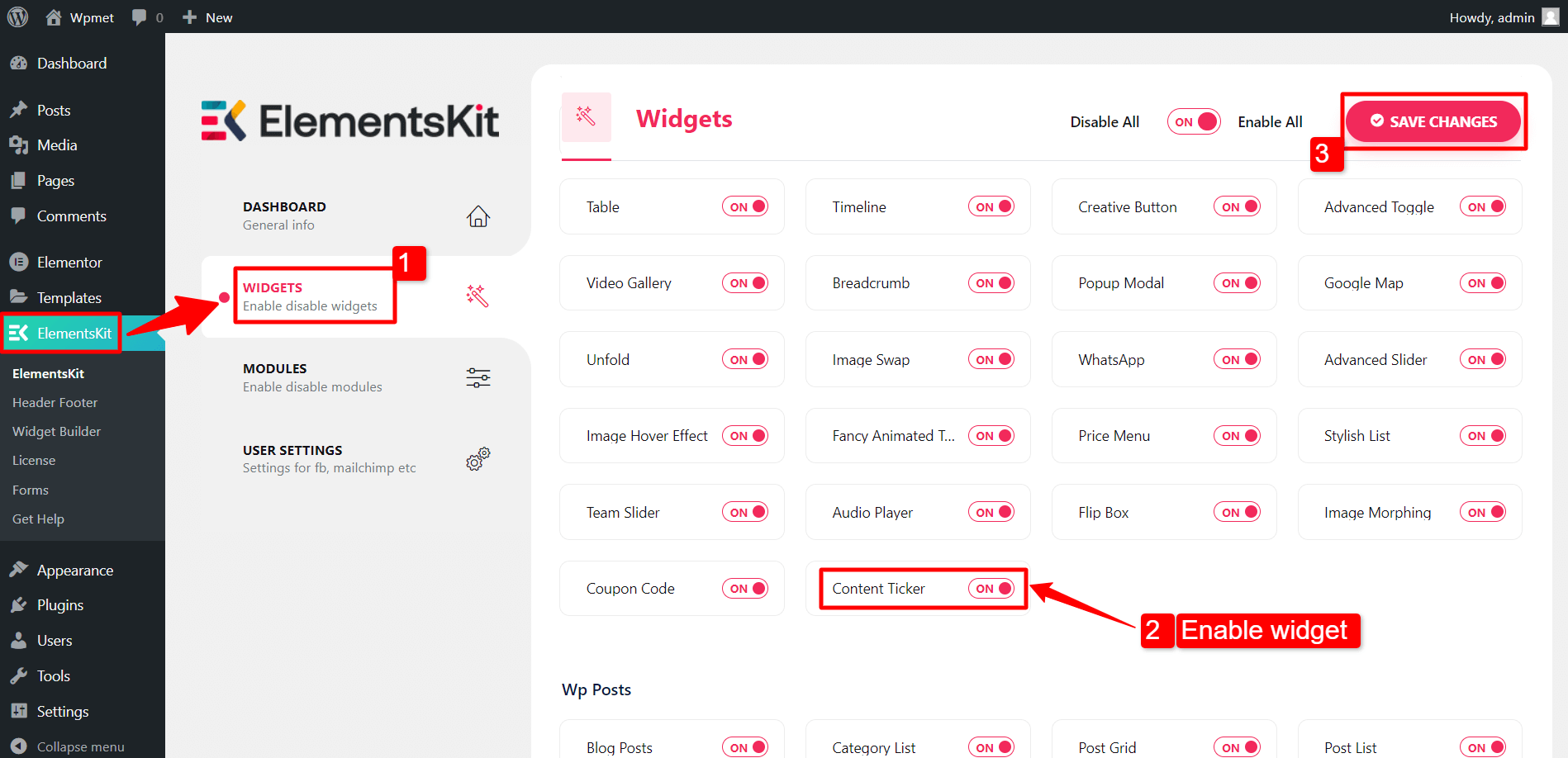The image size is (1568, 758).
Task: Click the Pages icon in sidebar
Action: click(19, 180)
